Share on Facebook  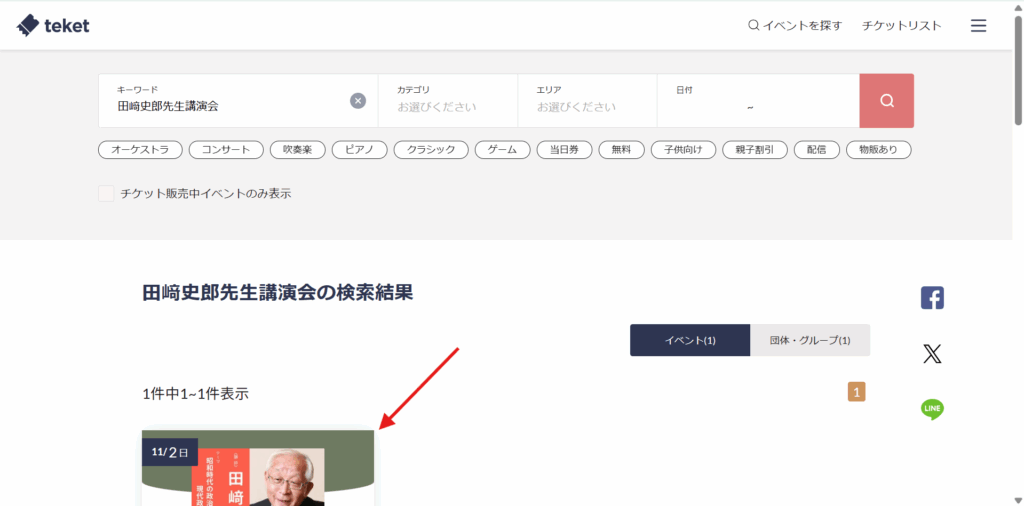[x=932, y=298]
